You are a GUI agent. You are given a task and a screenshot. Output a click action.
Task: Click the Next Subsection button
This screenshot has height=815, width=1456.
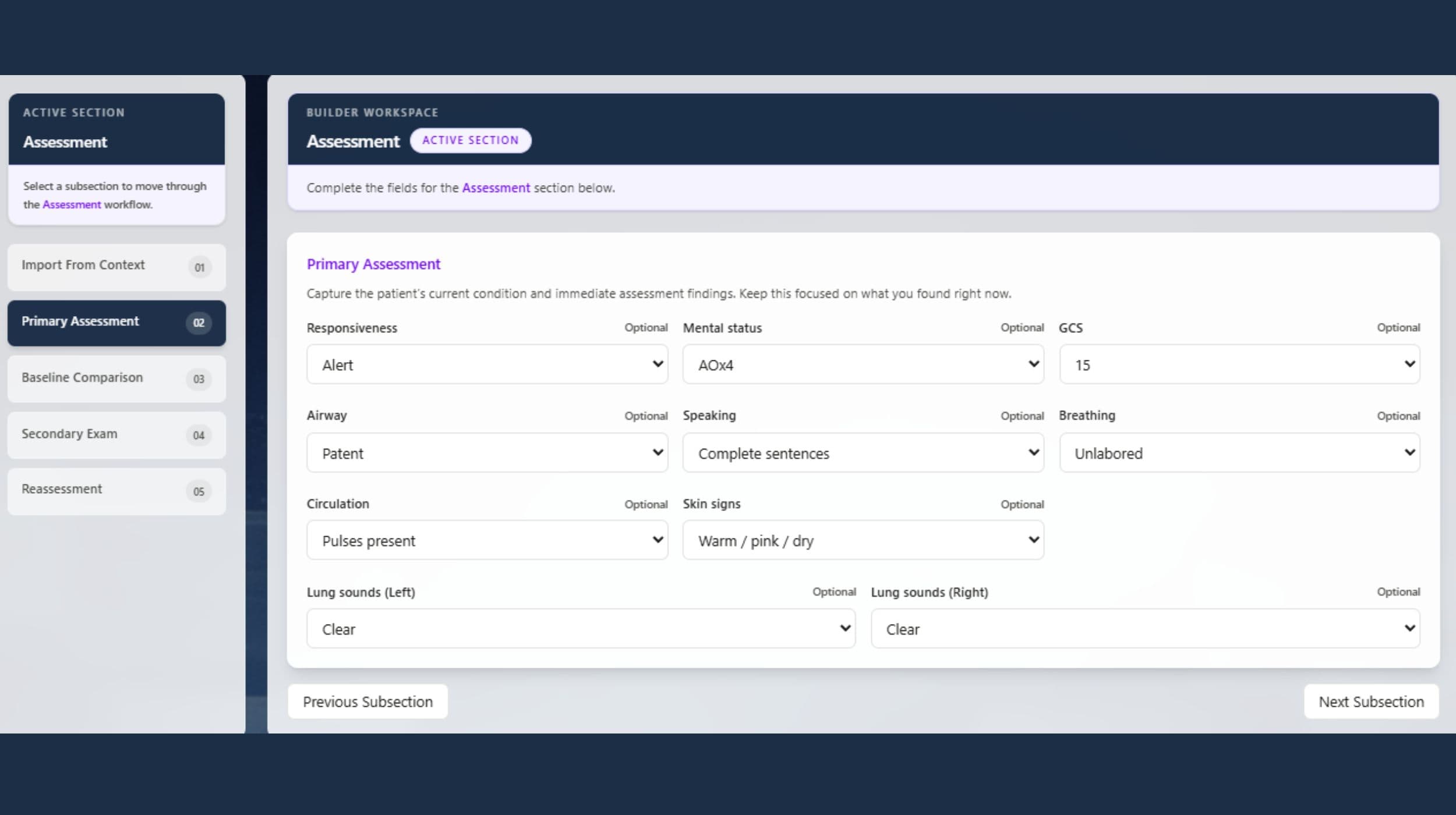(1371, 701)
